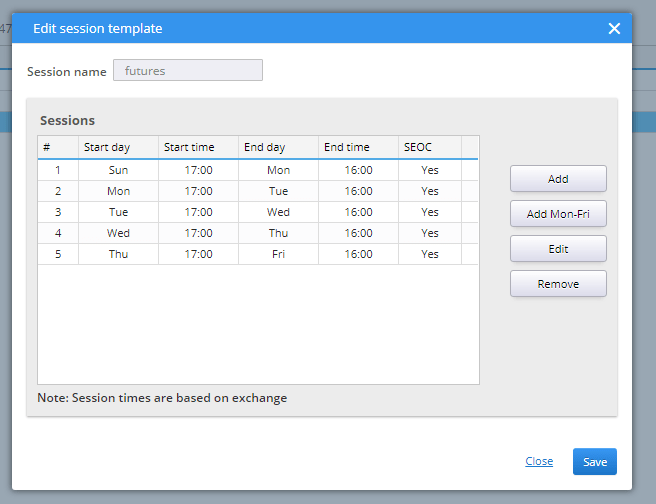Click Wed start day in row 4
Image resolution: width=656 pixels, height=504 pixels.
(118, 233)
